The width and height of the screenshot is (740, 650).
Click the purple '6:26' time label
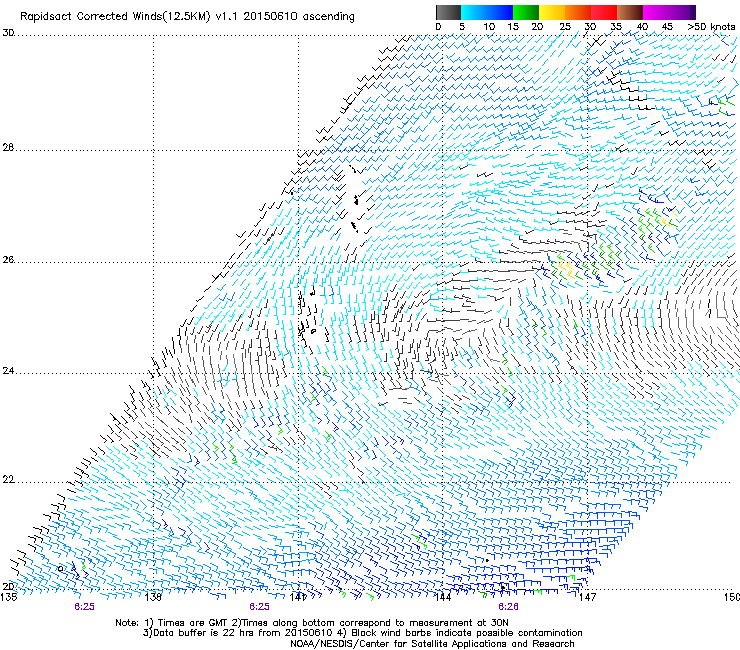(x=508, y=607)
